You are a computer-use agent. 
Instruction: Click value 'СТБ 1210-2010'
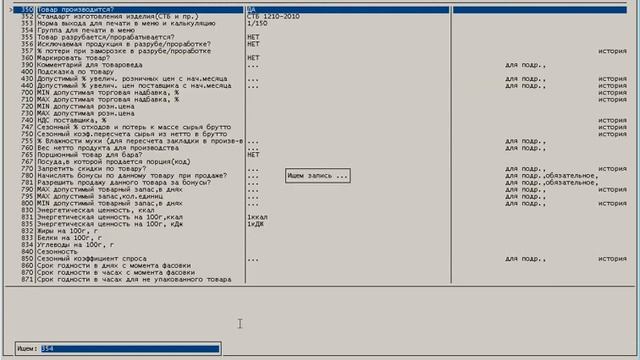click(x=273, y=16)
